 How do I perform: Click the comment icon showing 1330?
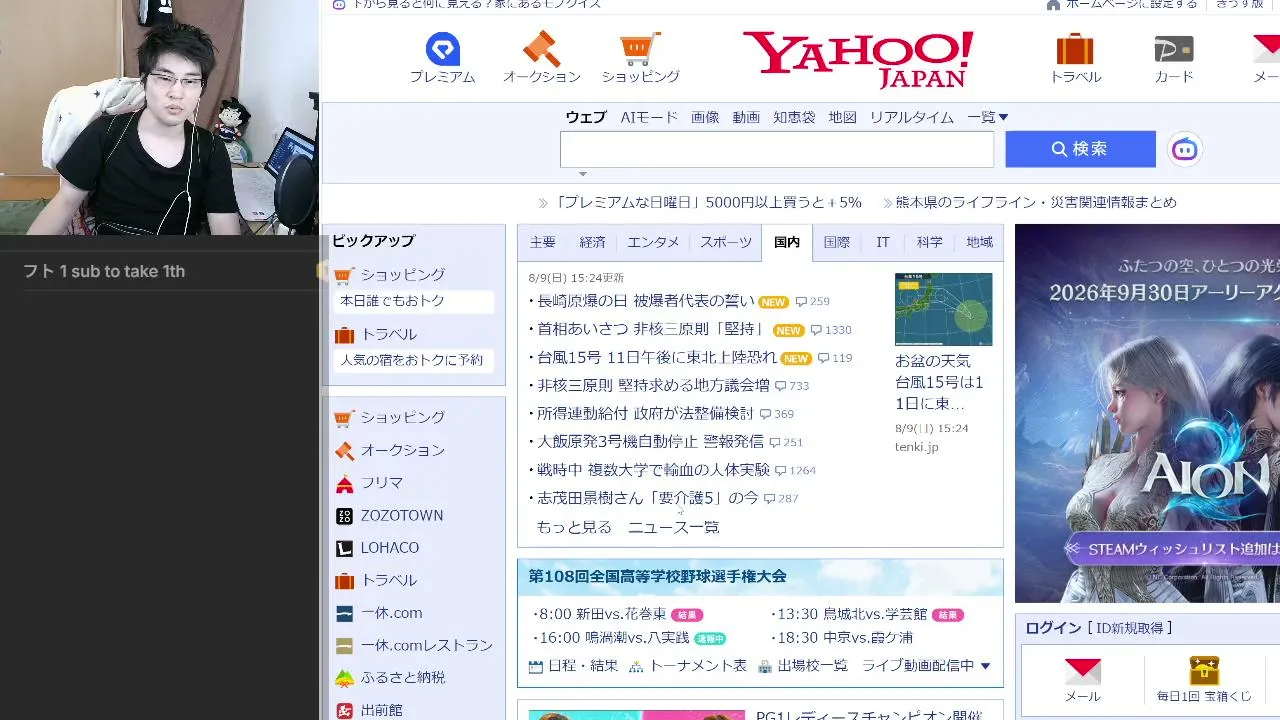pos(816,330)
